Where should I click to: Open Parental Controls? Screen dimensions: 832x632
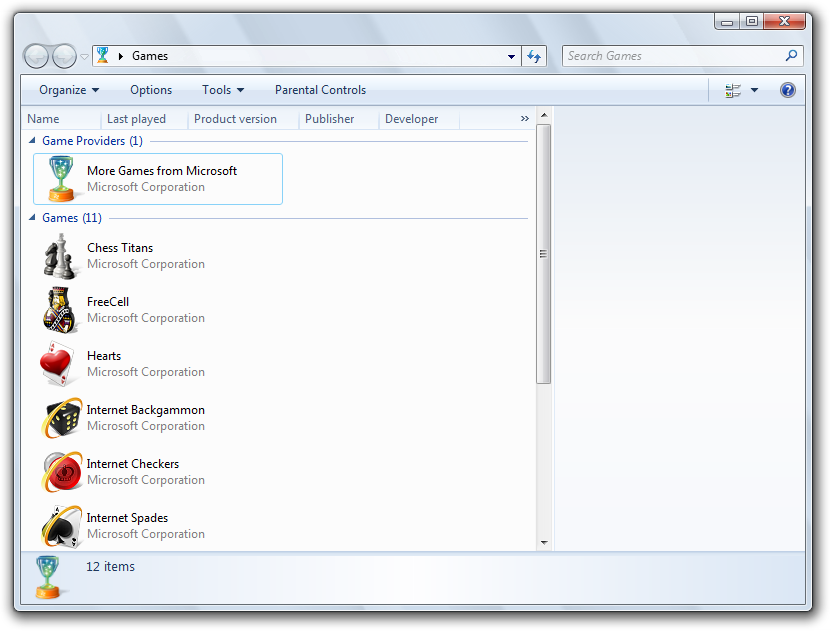click(x=320, y=90)
